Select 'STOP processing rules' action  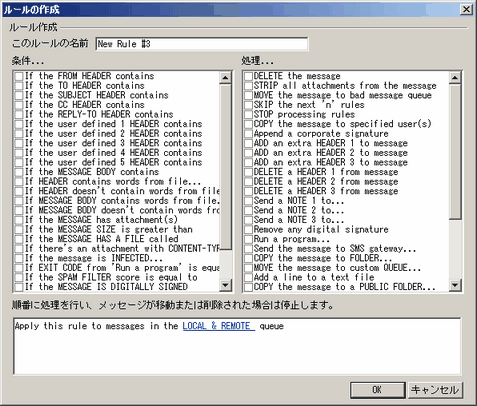(248, 115)
